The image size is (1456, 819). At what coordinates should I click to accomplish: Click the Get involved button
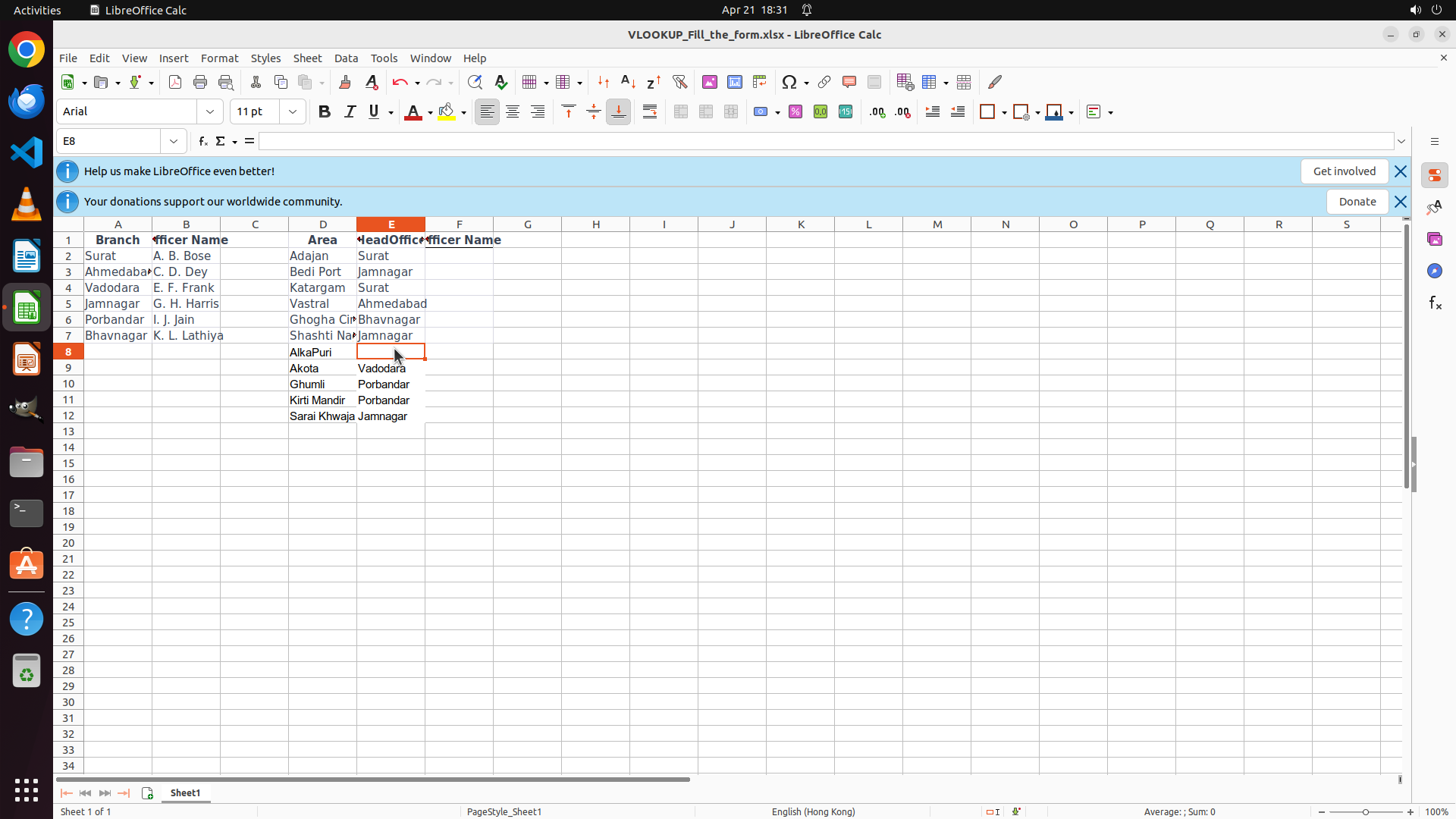(x=1344, y=171)
